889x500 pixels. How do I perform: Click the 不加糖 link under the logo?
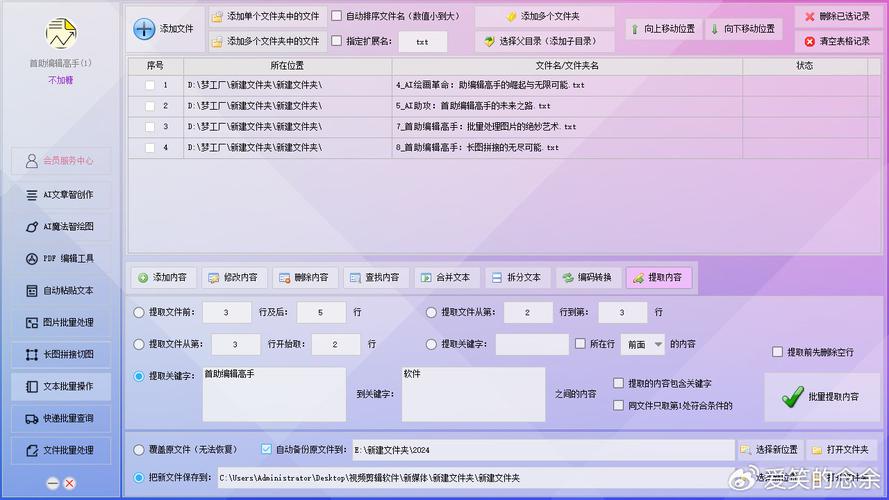pyautogui.click(x=61, y=80)
